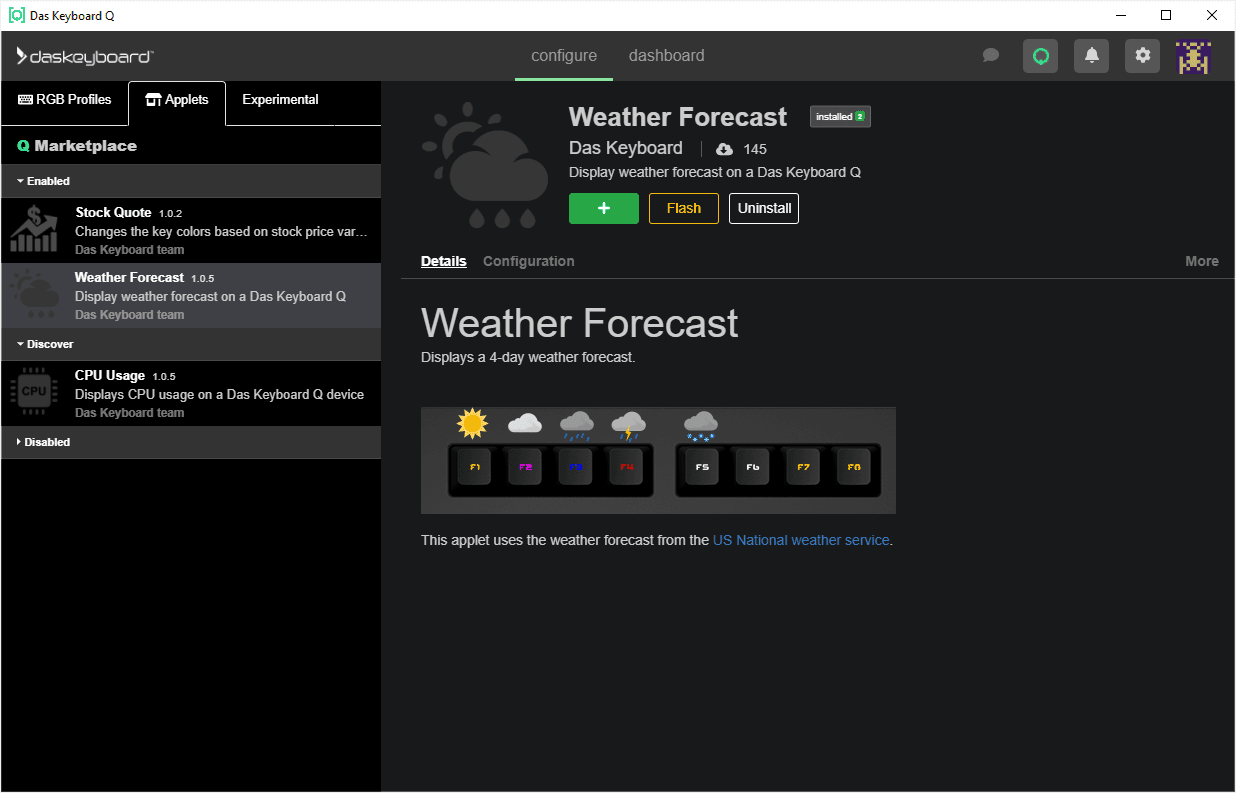Image resolution: width=1236 pixels, height=793 pixels.
Task: Collapse the Enabled section
Action: [43, 181]
